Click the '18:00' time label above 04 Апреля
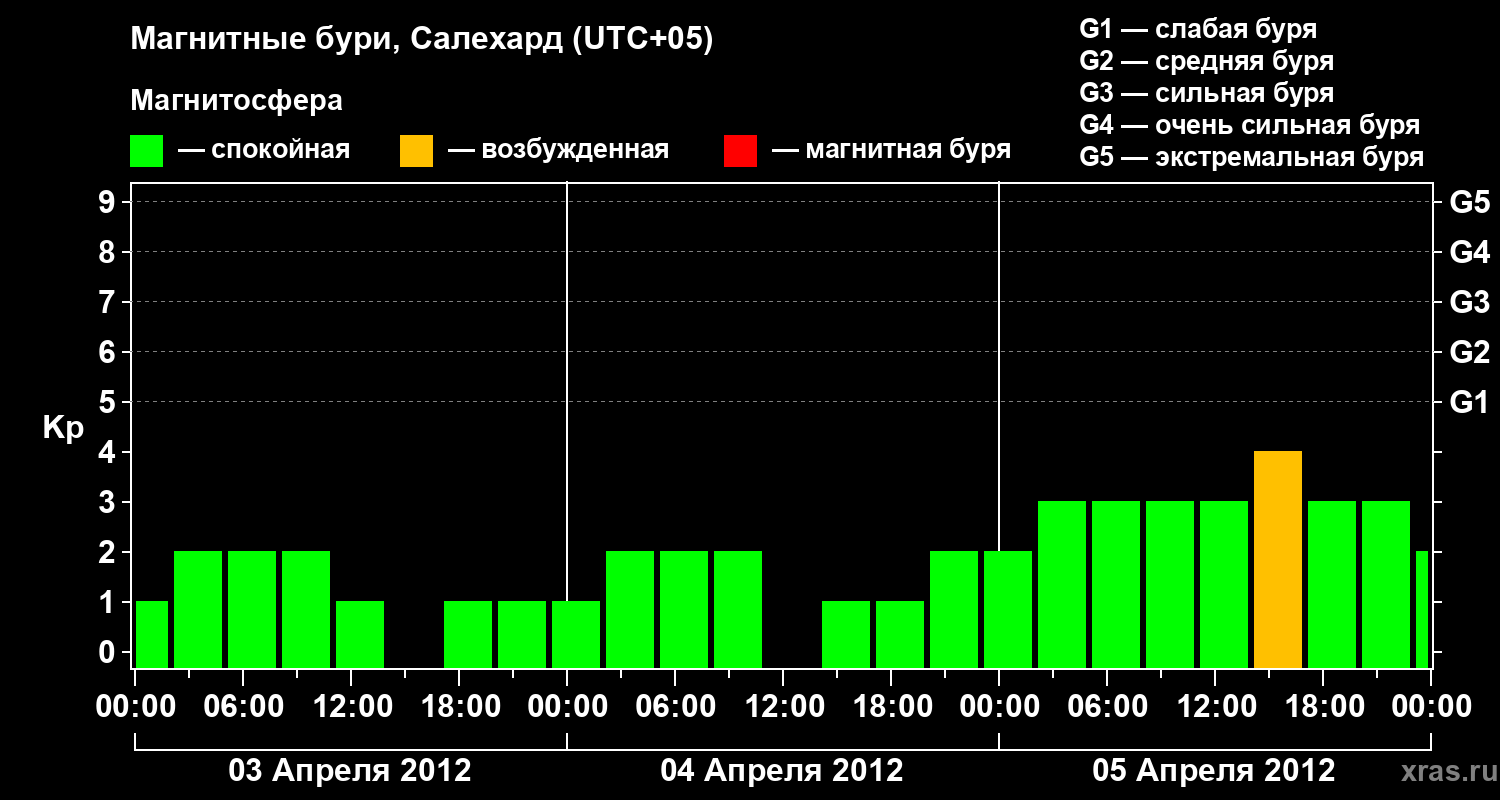 [891, 707]
